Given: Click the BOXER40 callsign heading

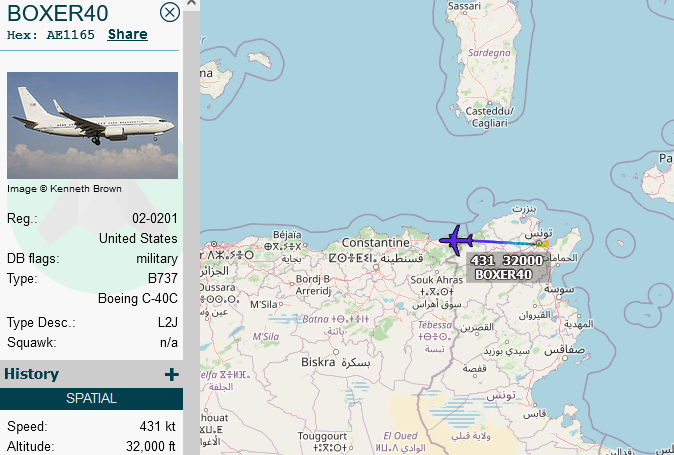Looking at the screenshot, I should (x=58, y=13).
